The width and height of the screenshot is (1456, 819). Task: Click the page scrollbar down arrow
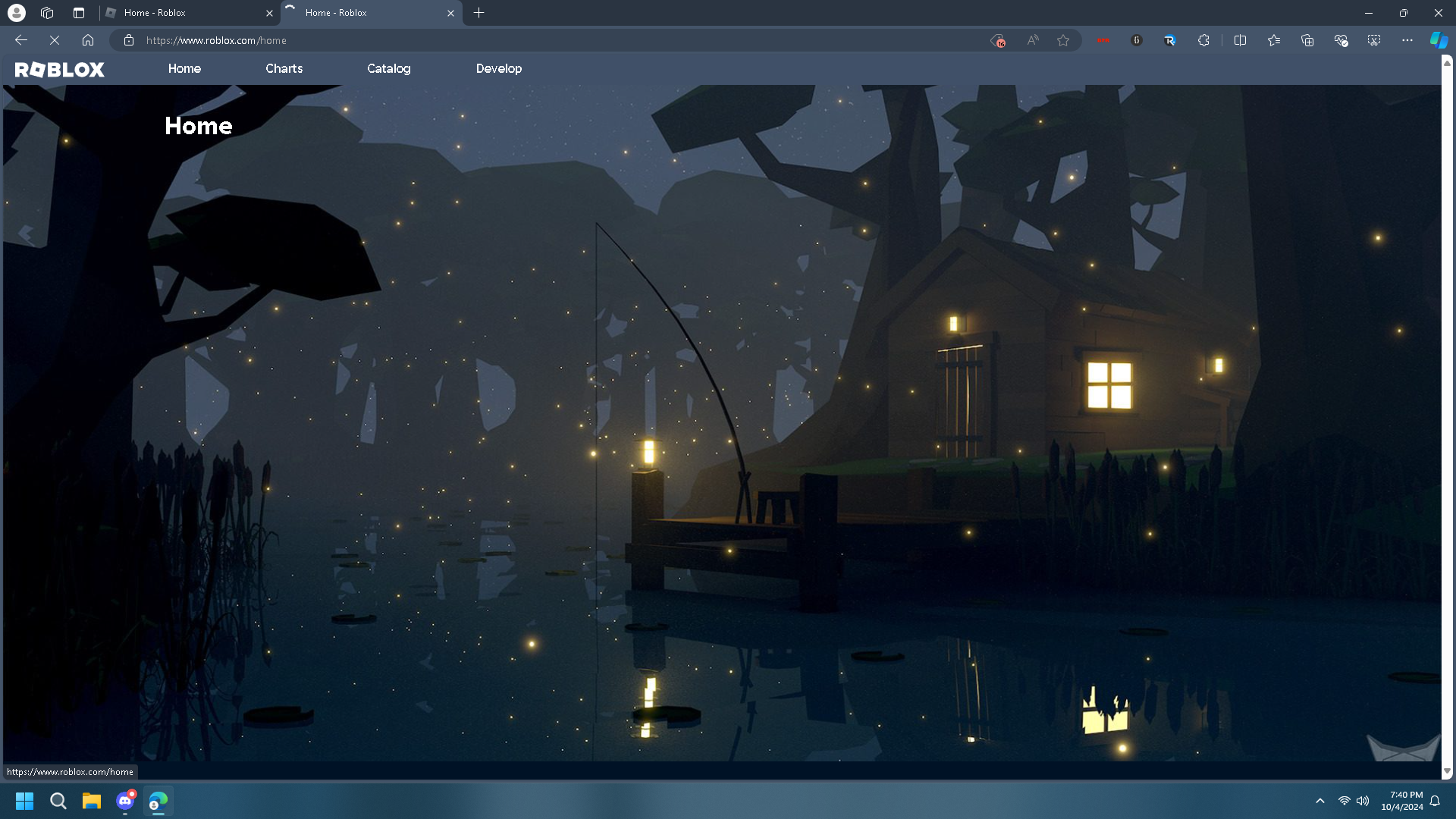point(1447,771)
